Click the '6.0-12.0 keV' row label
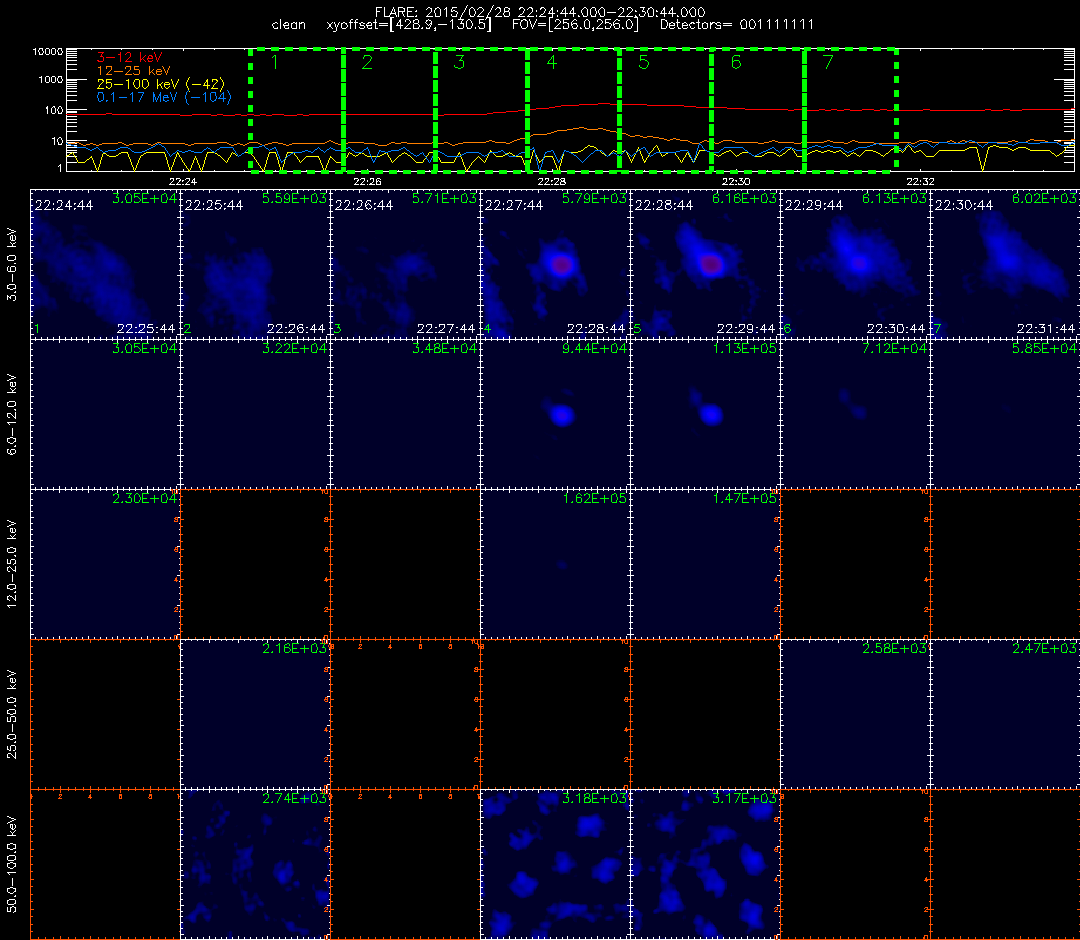 coord(12,415)
